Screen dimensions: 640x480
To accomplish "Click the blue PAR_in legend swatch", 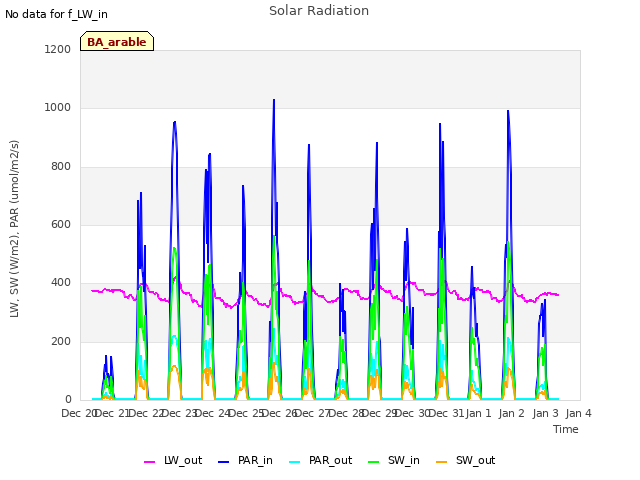I will pyautogui.click(x=224, y=462).
